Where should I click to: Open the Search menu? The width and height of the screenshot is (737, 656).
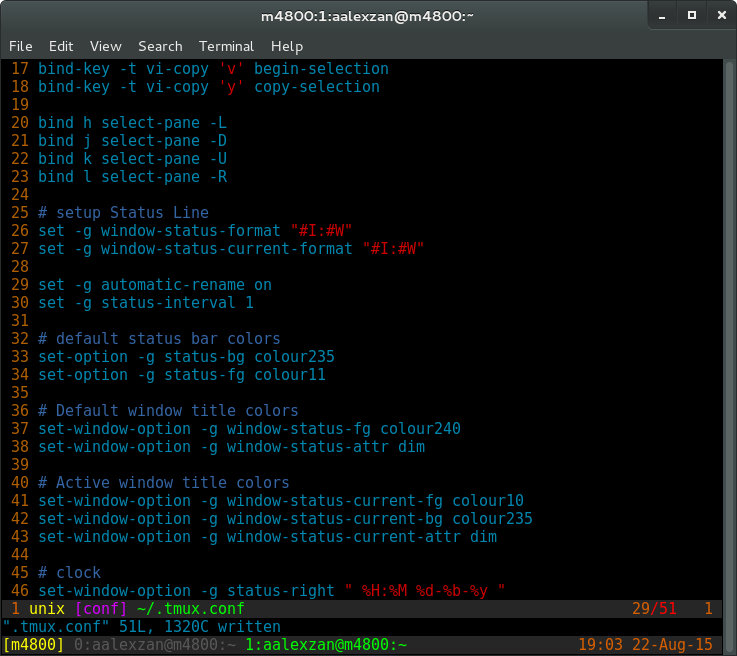160,46
